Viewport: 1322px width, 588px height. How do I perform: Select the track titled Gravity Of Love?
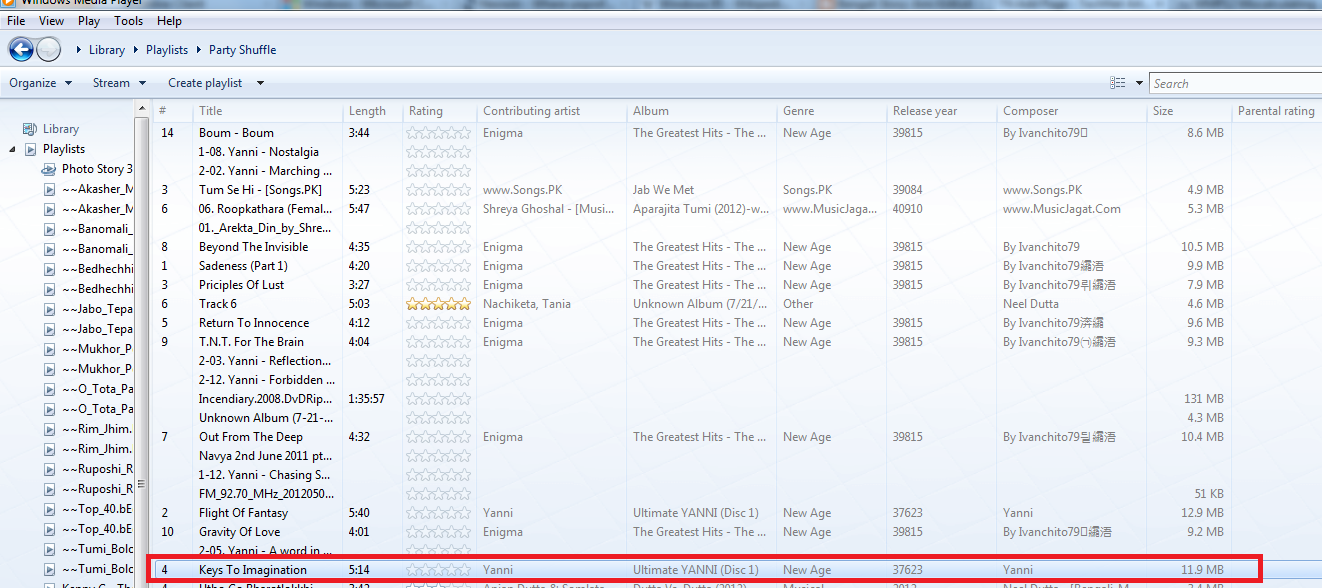tap(239, 532)
